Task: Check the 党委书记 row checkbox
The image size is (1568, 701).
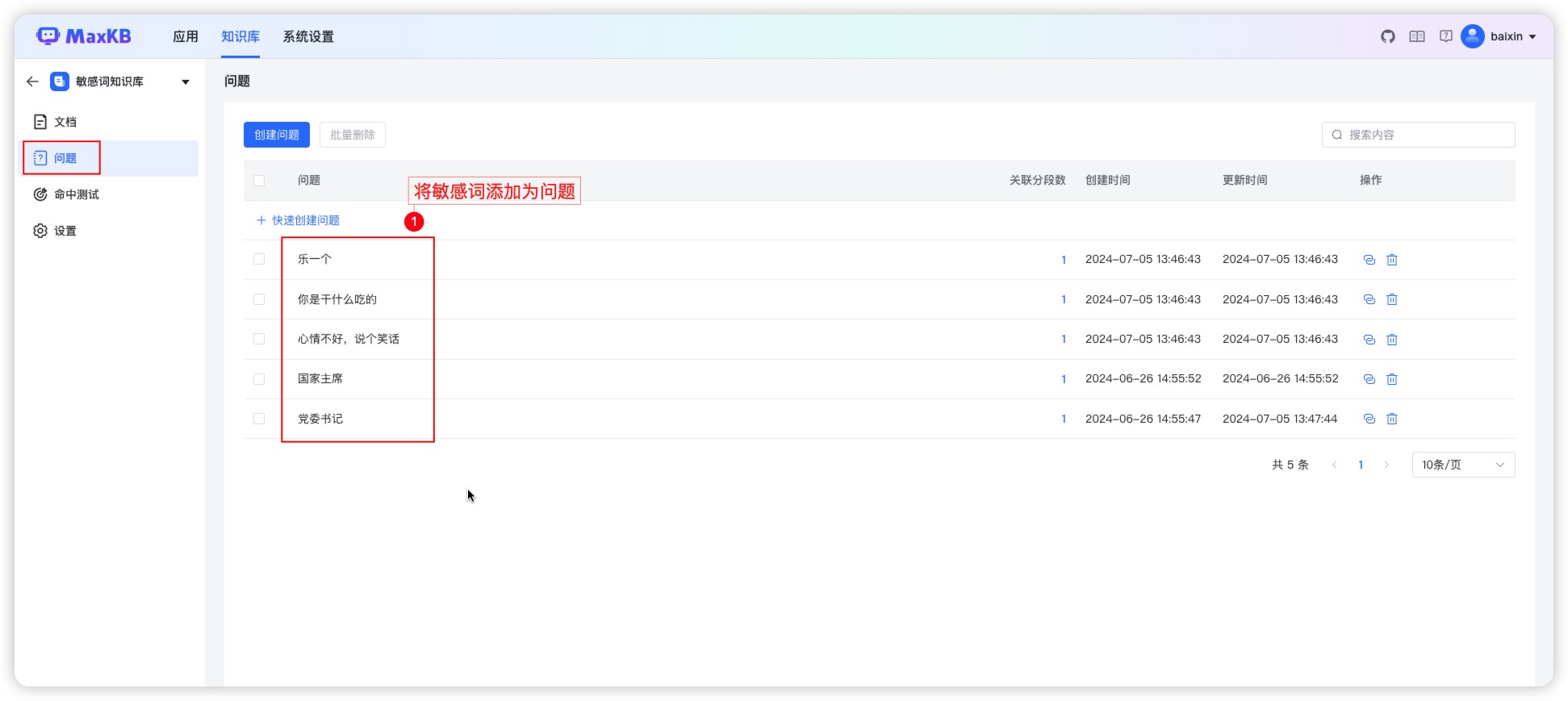Action: tap(259, 419)
